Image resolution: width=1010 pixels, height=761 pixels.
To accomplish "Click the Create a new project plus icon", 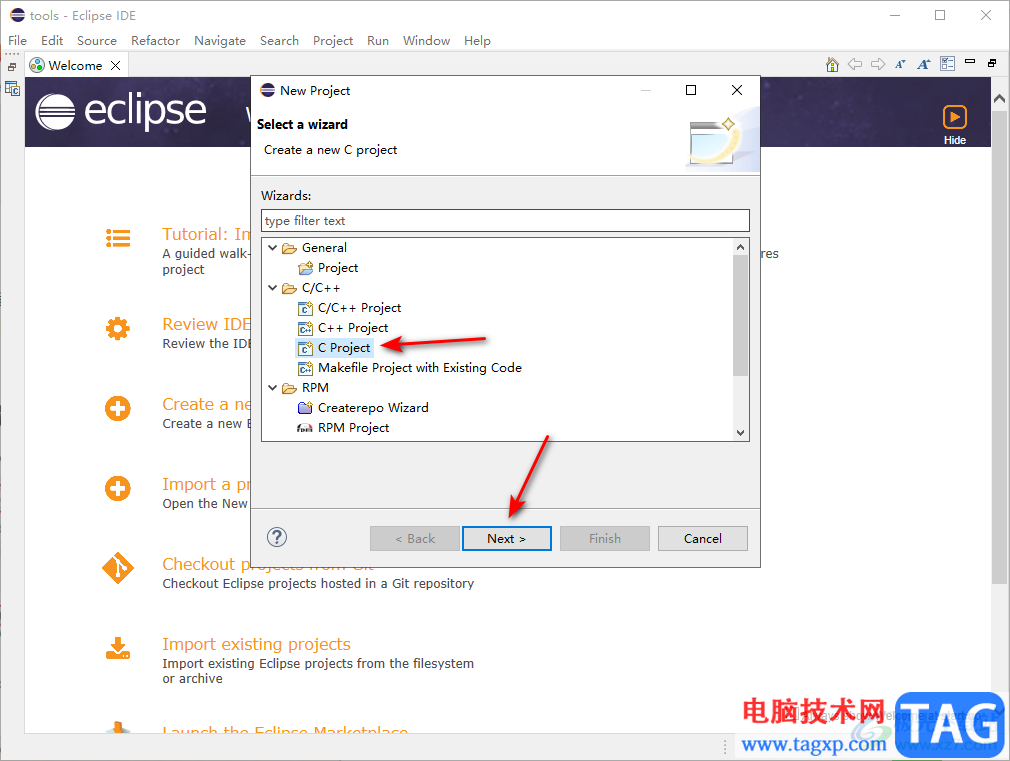I will pos(118,409).
